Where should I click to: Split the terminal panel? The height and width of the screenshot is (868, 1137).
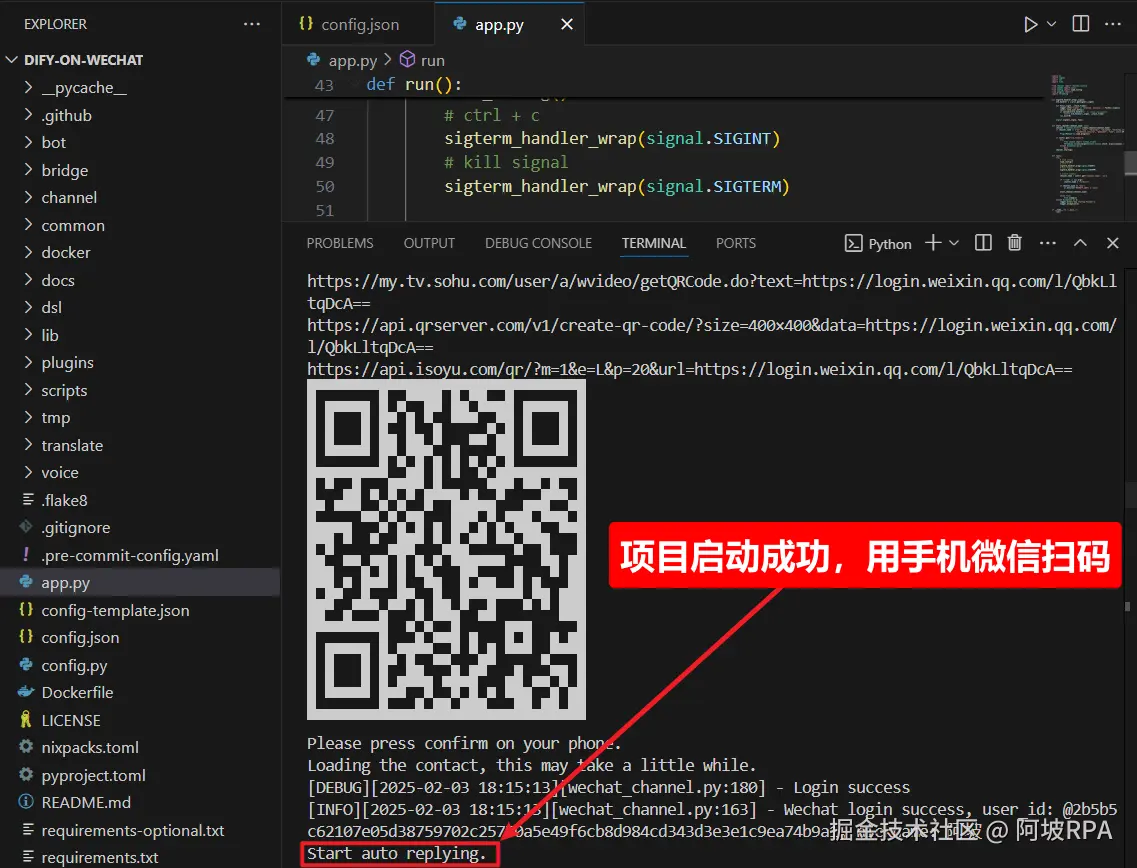983,243
